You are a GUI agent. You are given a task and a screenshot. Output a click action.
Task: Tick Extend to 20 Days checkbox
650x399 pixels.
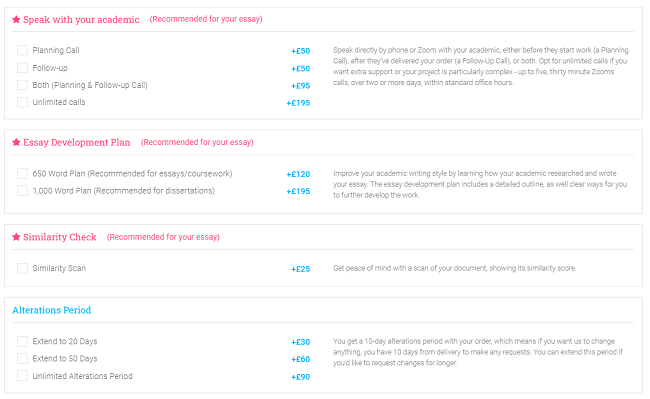pyautogui.click(x=22, y=341)
